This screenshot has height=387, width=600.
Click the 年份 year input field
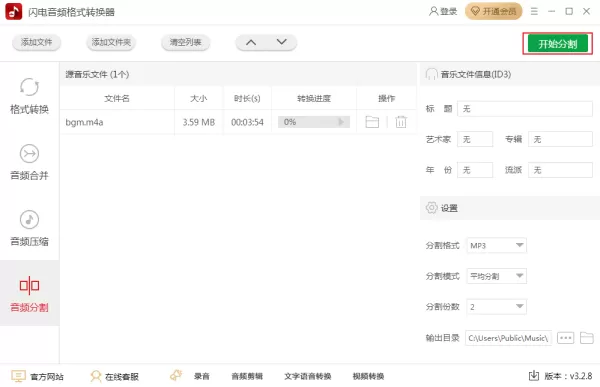(x=475, y=170)
